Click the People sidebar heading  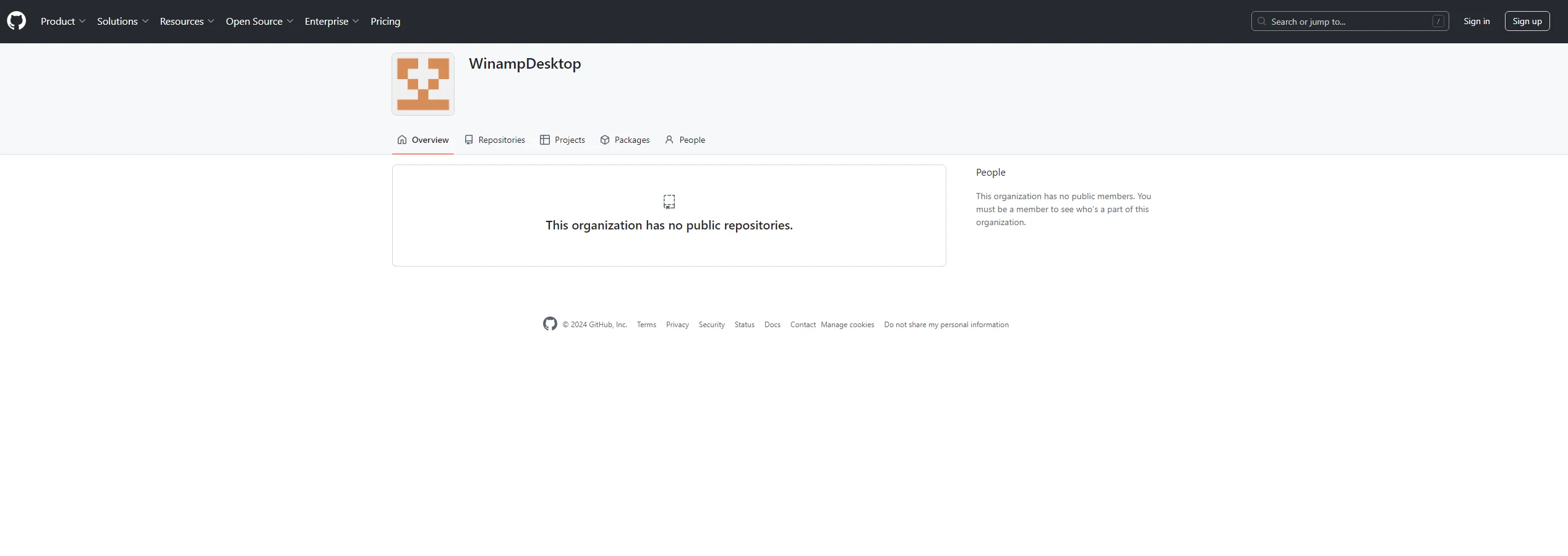coord(990,173)
